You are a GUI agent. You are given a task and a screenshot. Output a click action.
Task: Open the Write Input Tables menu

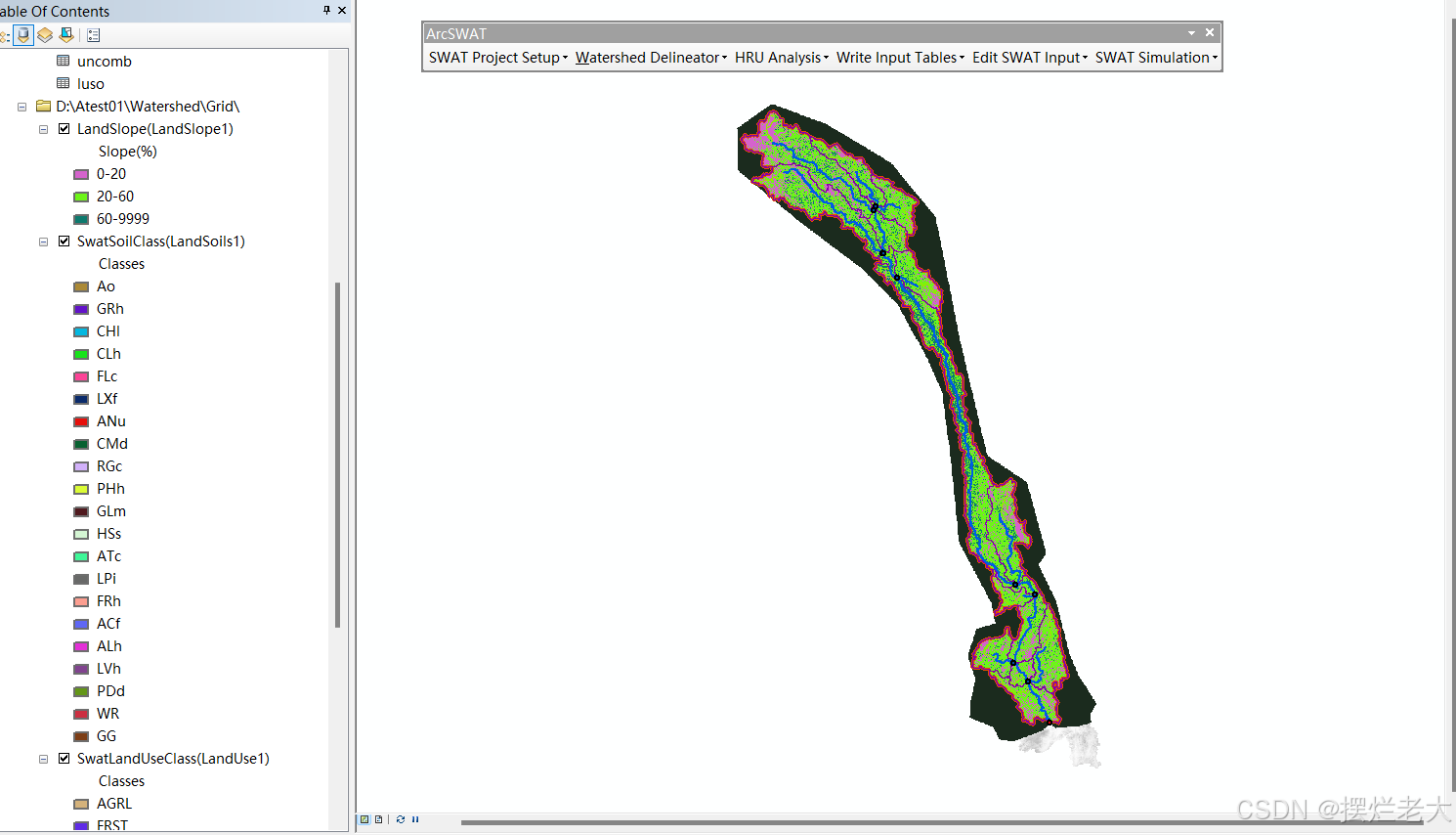click(x=900, y=58)
